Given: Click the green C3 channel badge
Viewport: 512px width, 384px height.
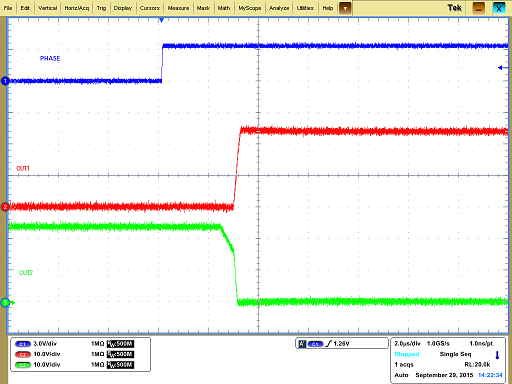Looking at the screenshot, I should tap(23, 365).
